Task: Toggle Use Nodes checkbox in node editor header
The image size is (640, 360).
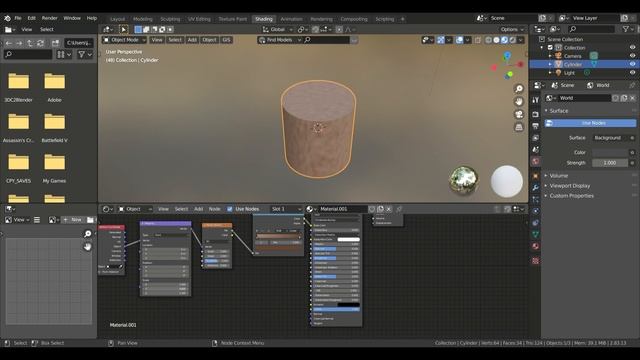Action: click(230, 209)
